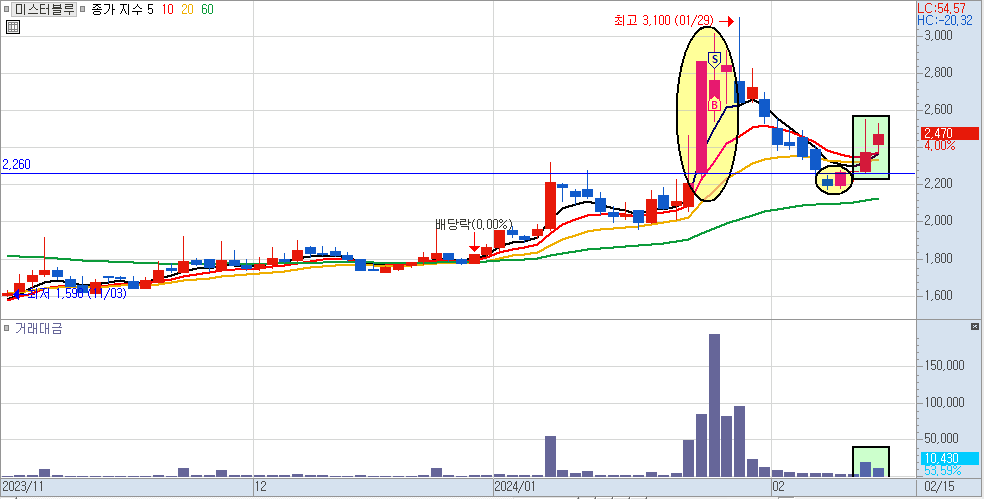Click the 최고 3,100 (01/29) high label
Screen dimensions: 984x499
click(x=665, y=21)
